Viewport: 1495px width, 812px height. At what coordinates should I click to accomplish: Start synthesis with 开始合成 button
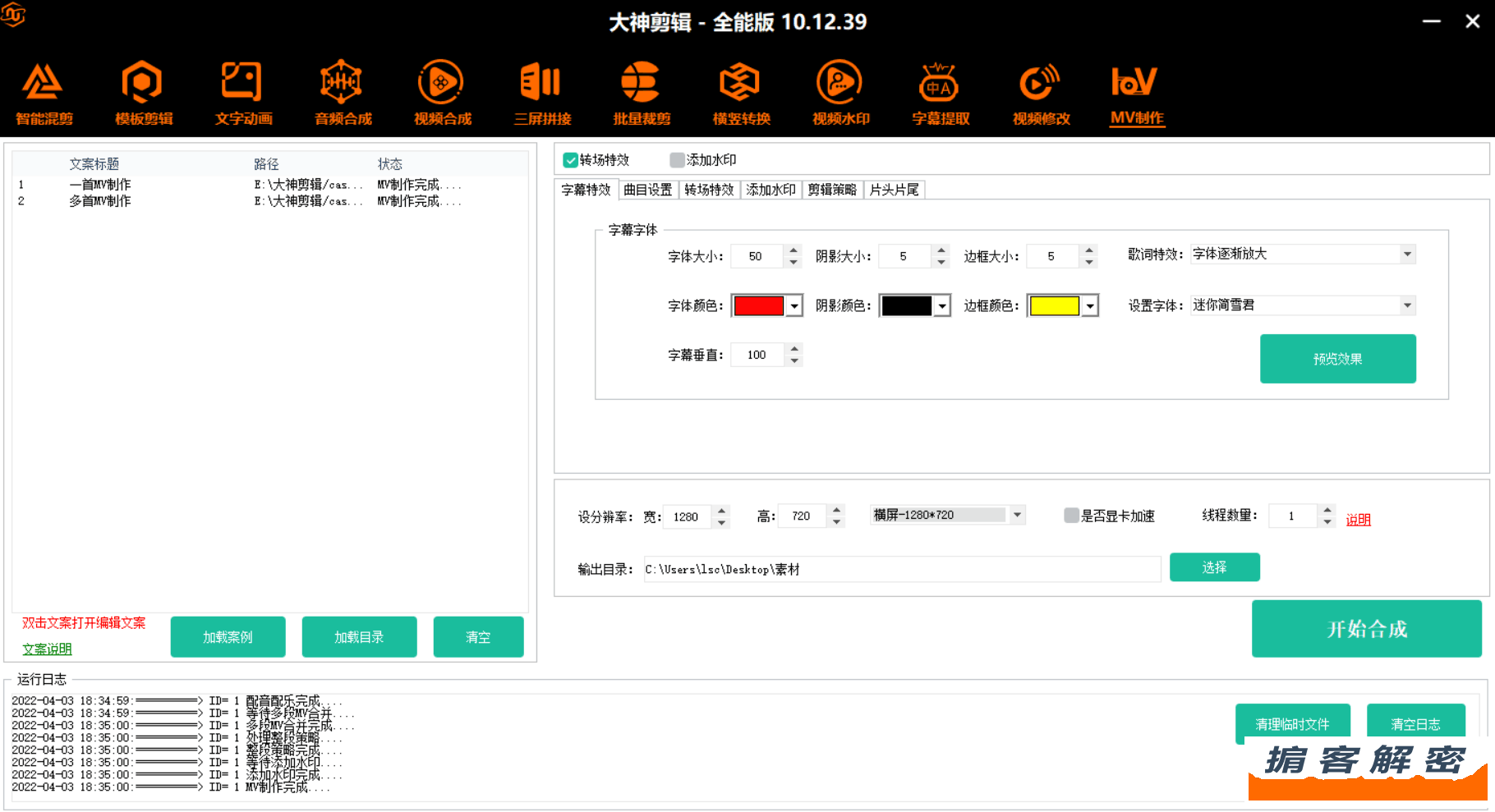tap(1366, 629)
